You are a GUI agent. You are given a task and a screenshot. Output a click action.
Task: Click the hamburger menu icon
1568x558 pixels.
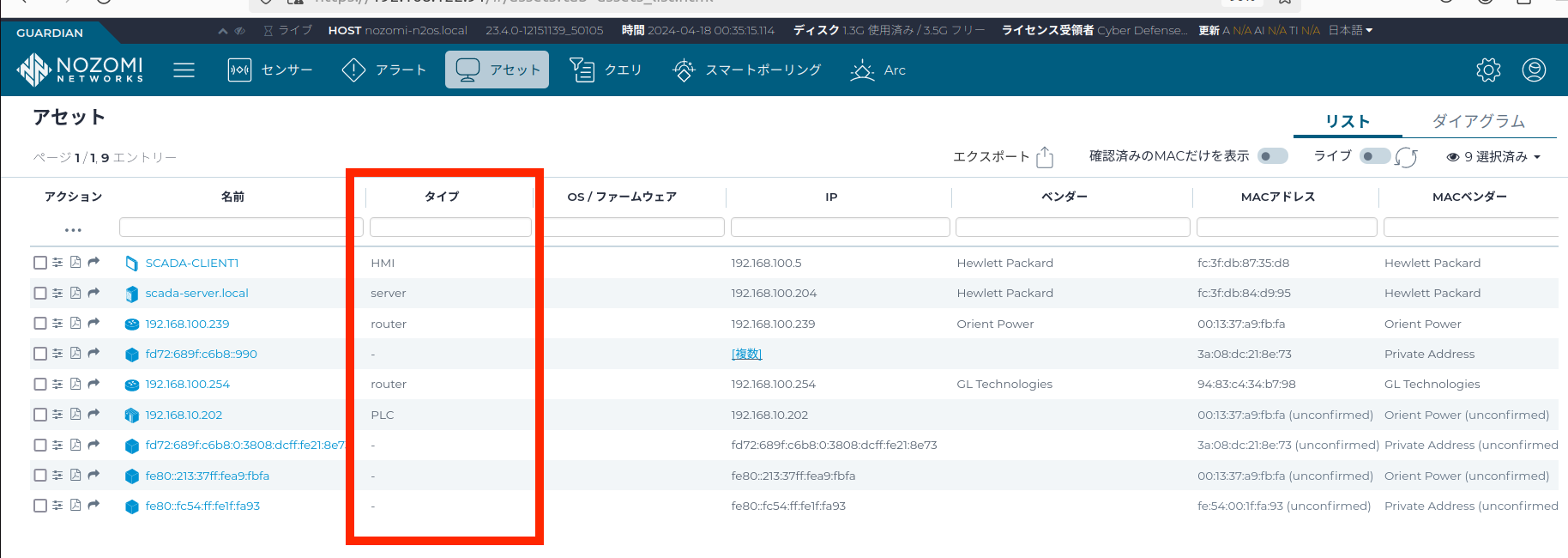pyautogui.click(x=184, y=70)
